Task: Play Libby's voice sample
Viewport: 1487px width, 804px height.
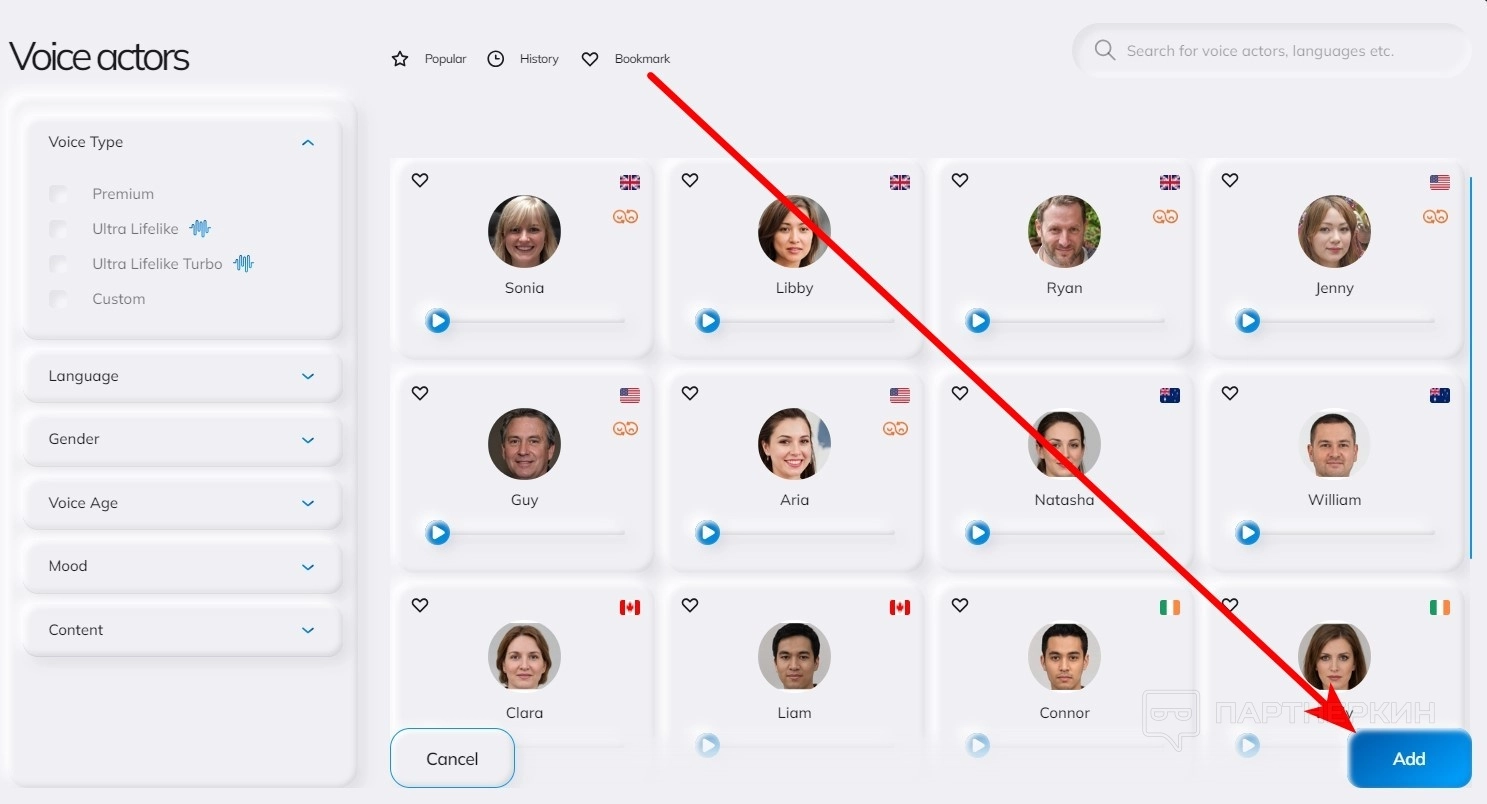Action: tap(708, 321)
